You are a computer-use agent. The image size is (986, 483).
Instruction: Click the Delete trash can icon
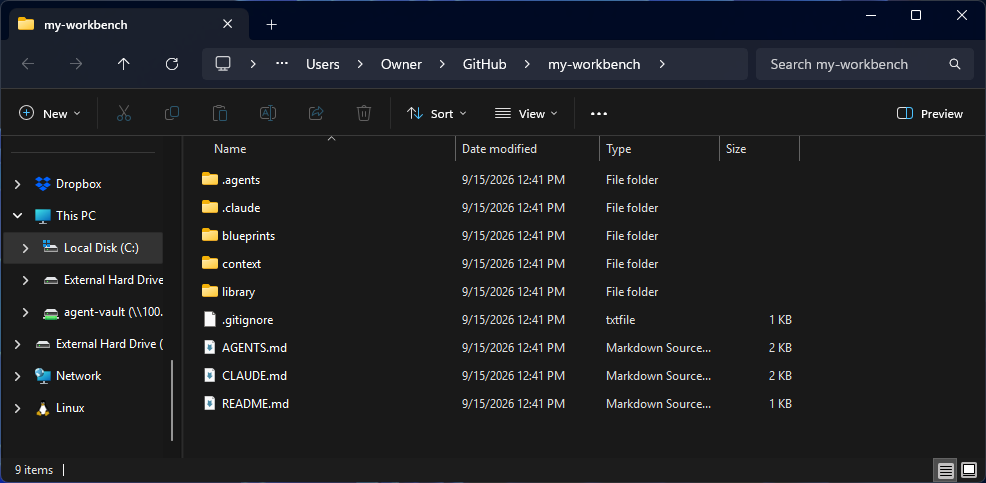tap(363, 114)
